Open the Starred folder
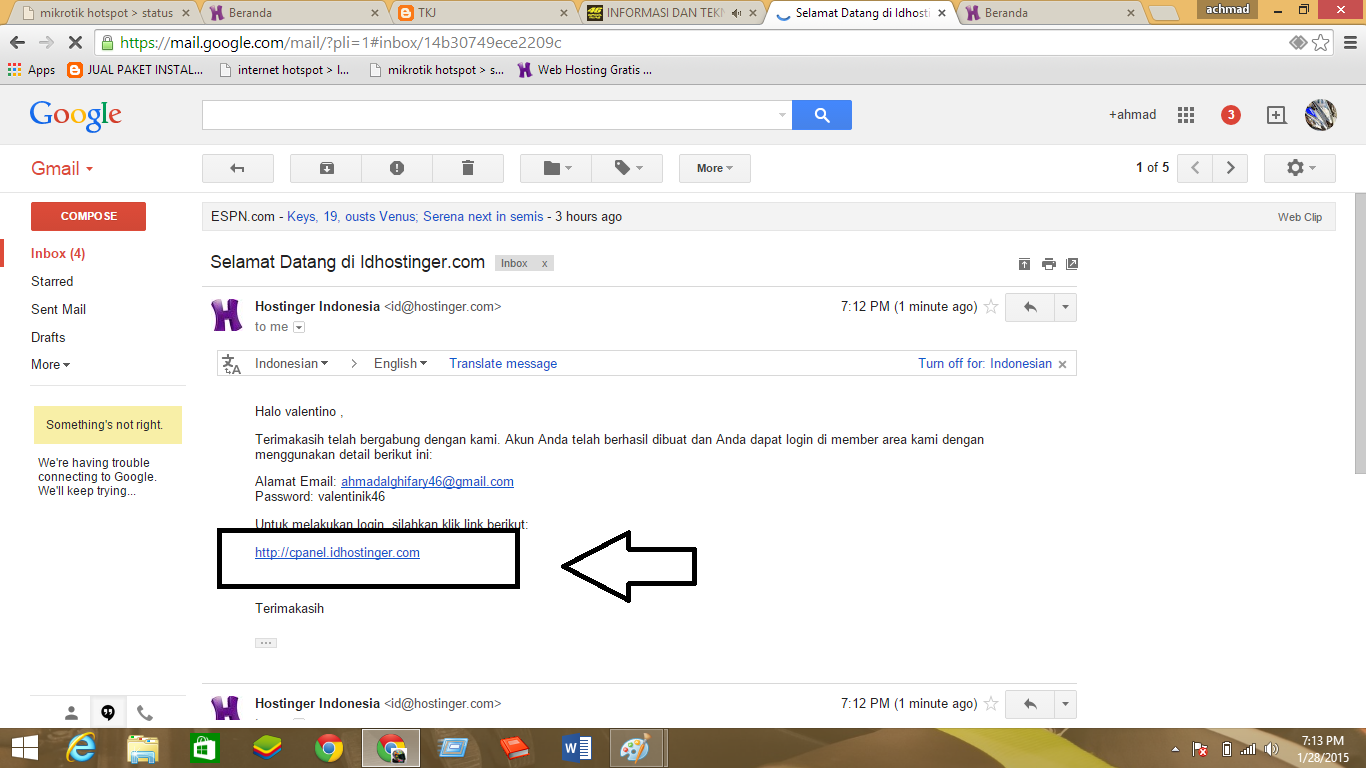Viewport: 1366px width, 768px height. click(x=52, y=282)
